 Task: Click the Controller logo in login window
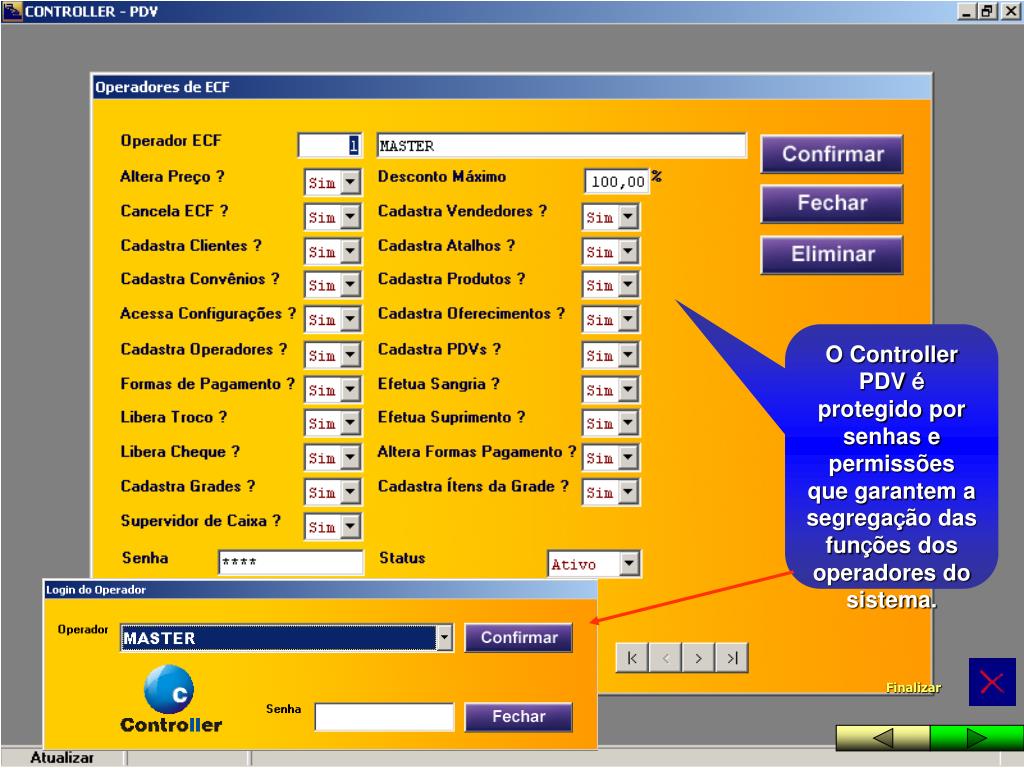coord(170,699)
